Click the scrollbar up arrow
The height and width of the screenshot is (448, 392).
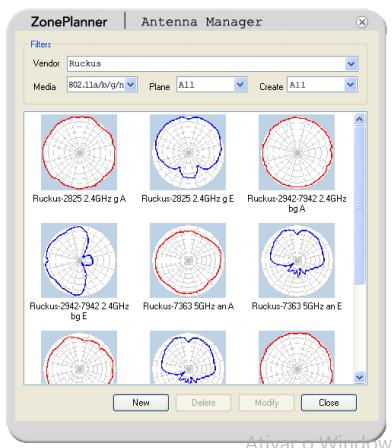click(x=360, y=119)
